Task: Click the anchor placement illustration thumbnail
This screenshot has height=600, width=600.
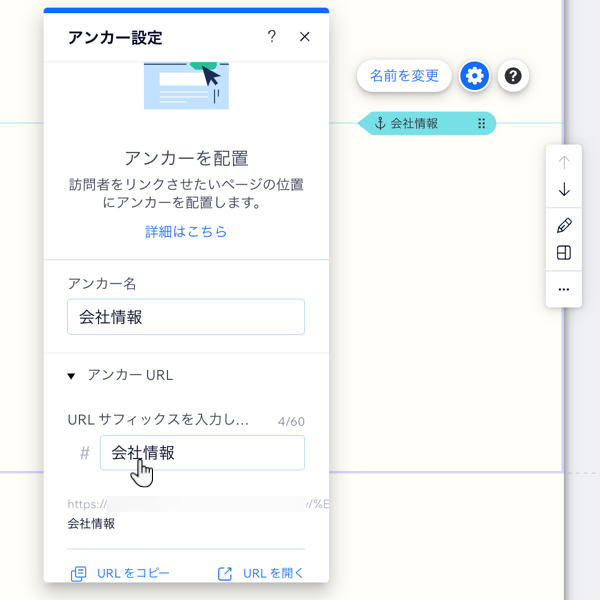Action: tap(186, 86)
